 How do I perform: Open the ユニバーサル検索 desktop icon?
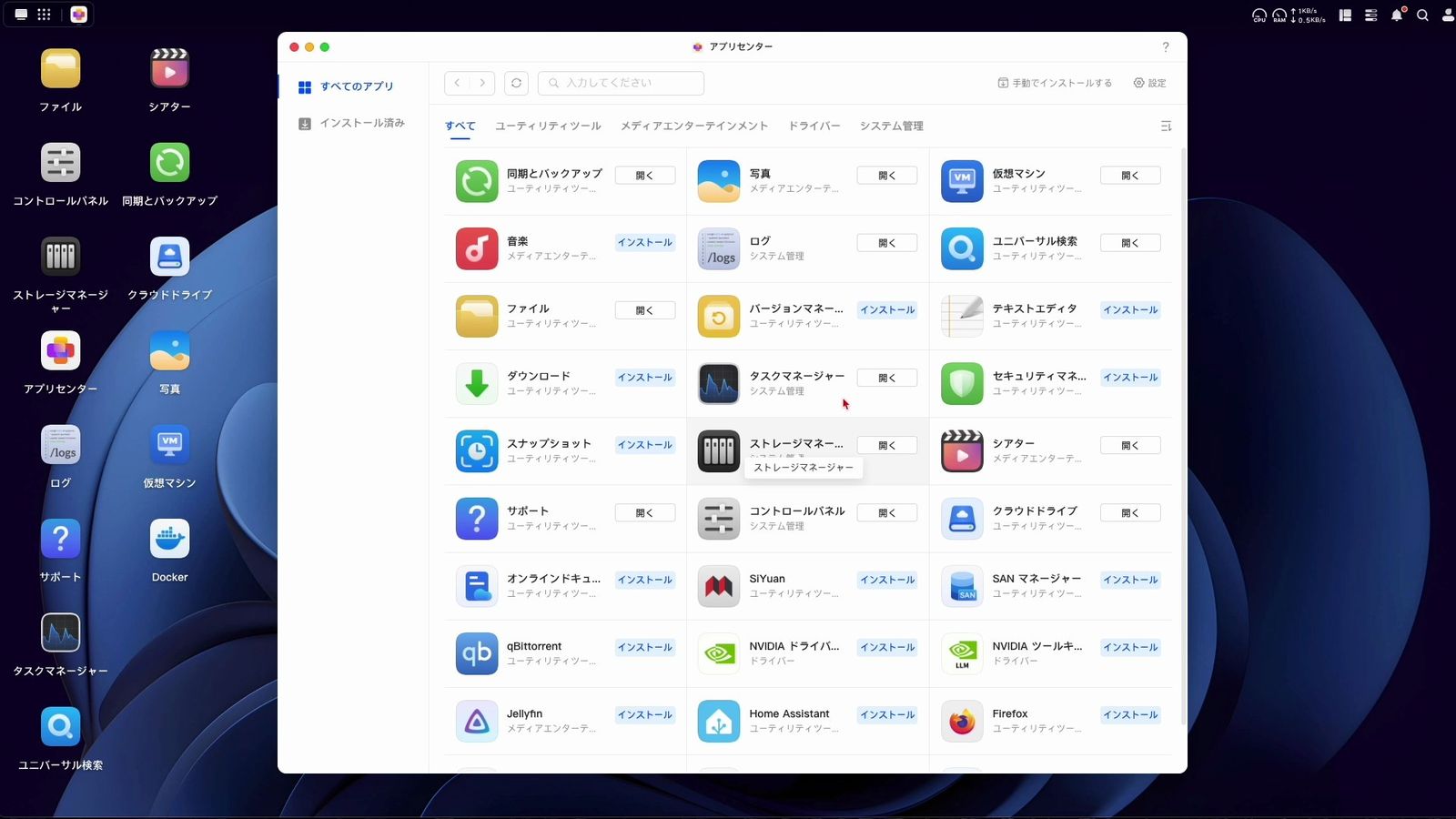(60, 727)
